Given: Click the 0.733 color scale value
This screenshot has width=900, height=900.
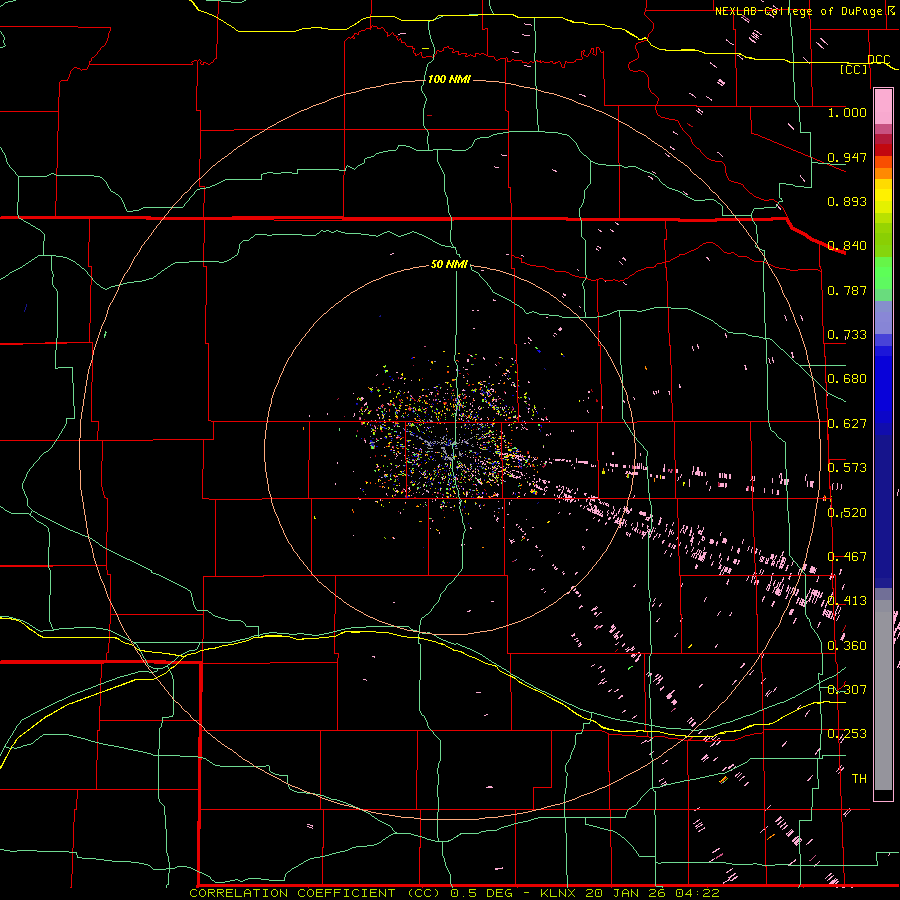Looking at the screenshot, I should [x=847, y=334].
